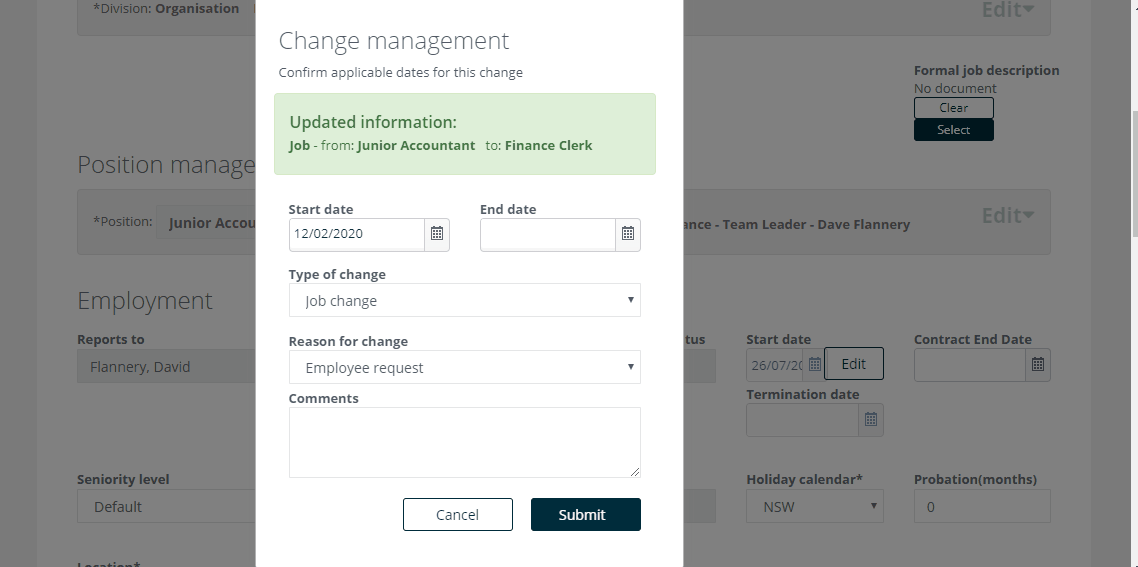Click Clear under Formal job description
This screenshot has height=567, width=1138.
click(954, 107)
